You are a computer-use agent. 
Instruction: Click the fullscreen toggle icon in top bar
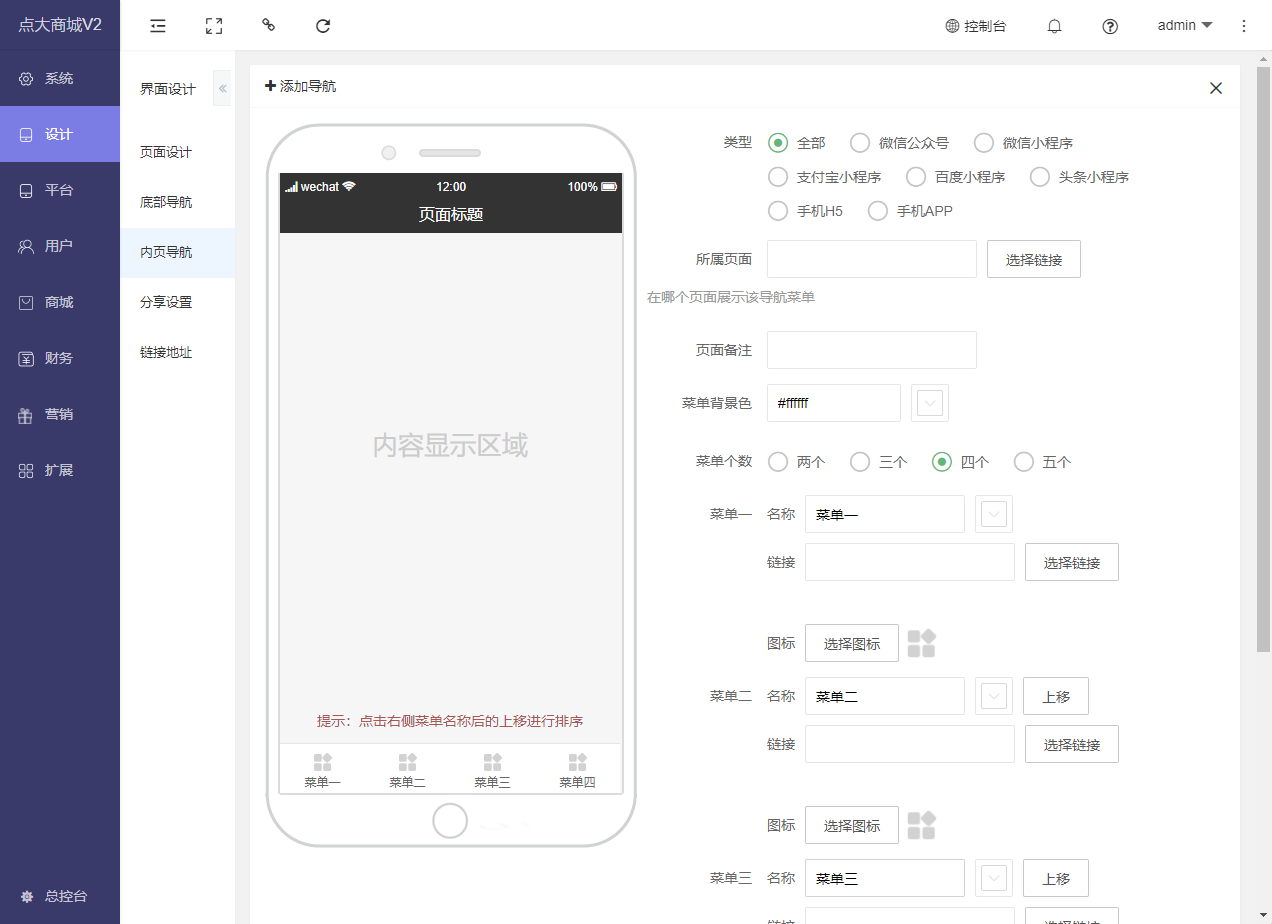pyautogui.click(x=213, y=26)
